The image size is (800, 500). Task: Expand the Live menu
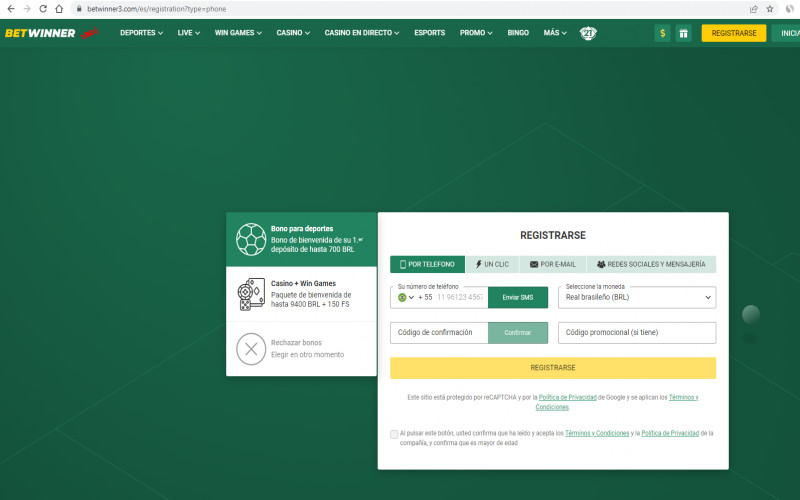[x=189, y=33]
